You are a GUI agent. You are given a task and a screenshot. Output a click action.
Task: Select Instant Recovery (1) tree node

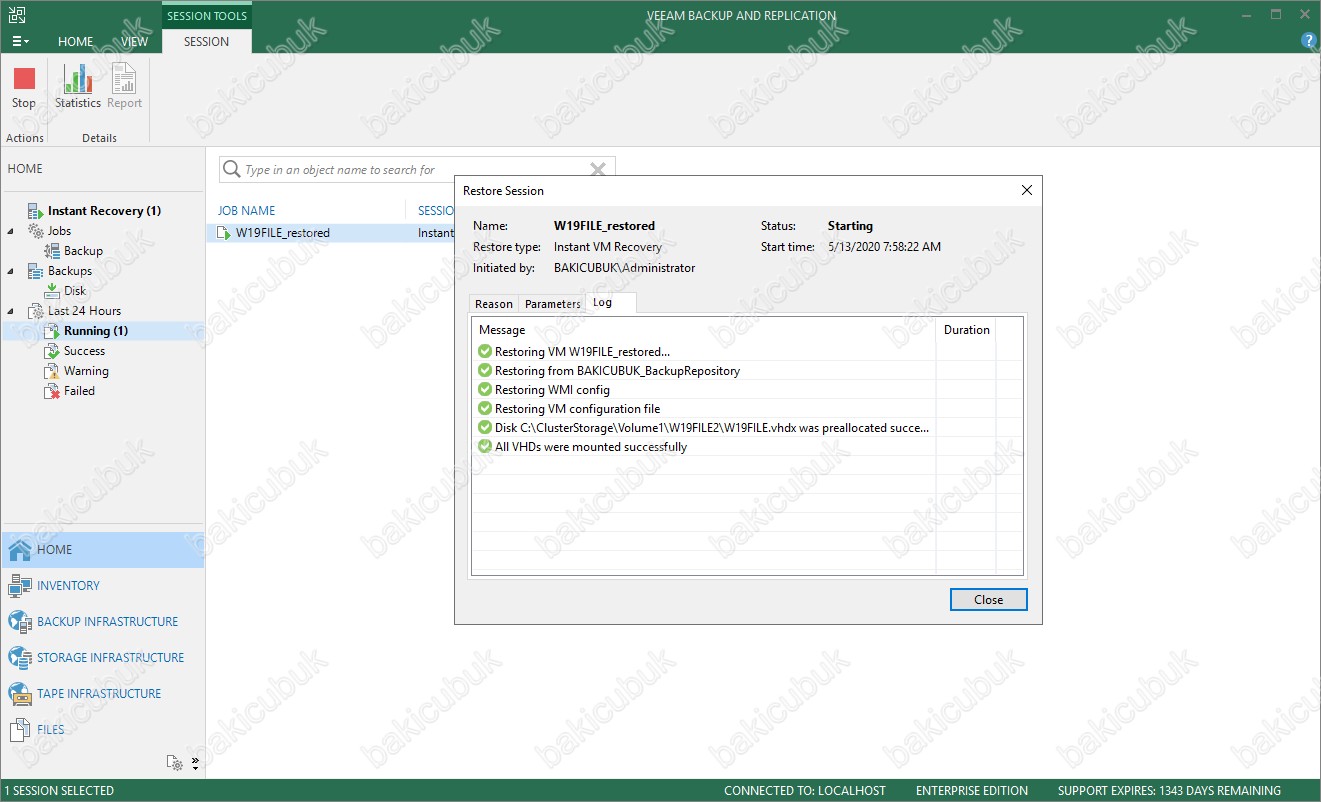[104, 211]
